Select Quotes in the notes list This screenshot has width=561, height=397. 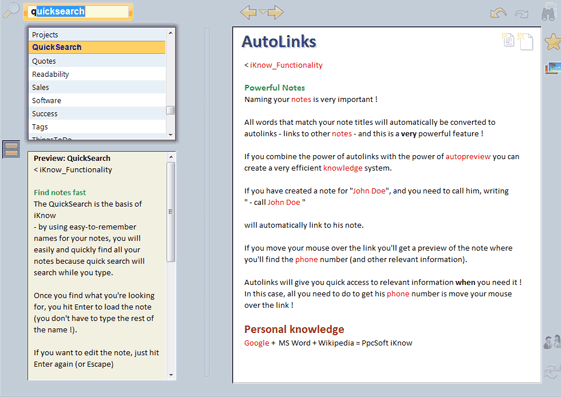pos(97,61)
